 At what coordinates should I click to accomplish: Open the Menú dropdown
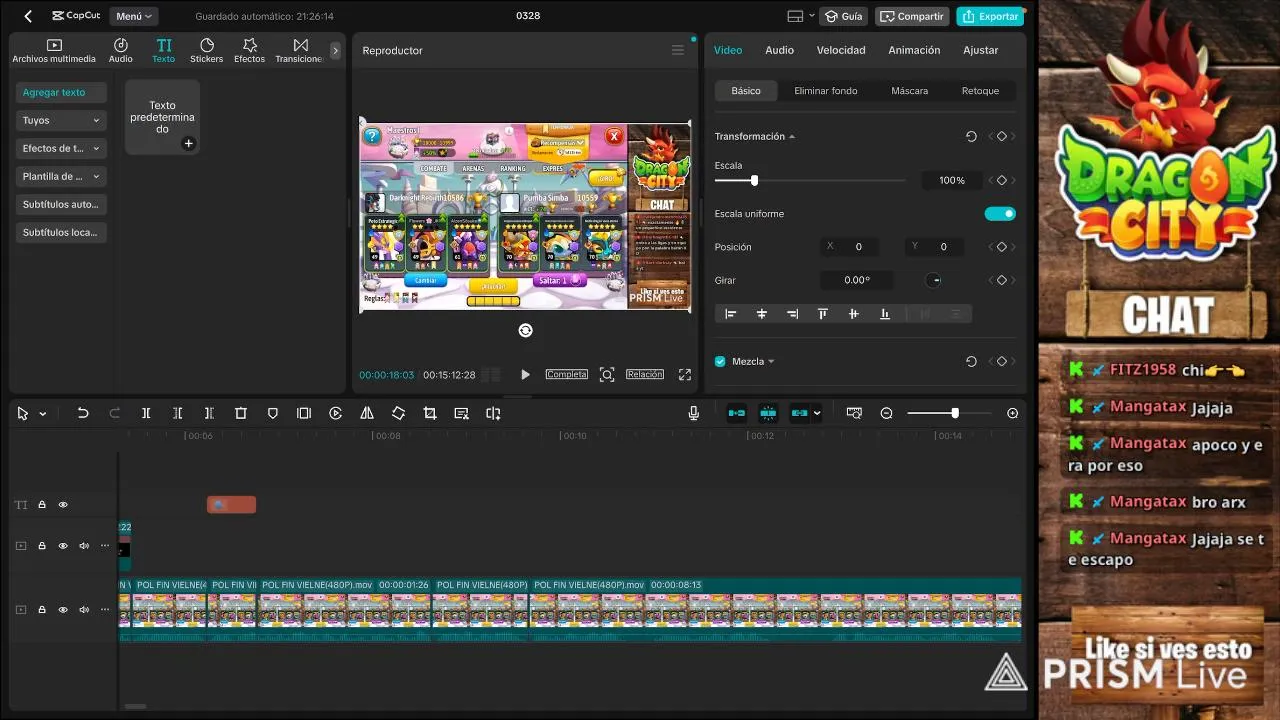pos(134,16)
